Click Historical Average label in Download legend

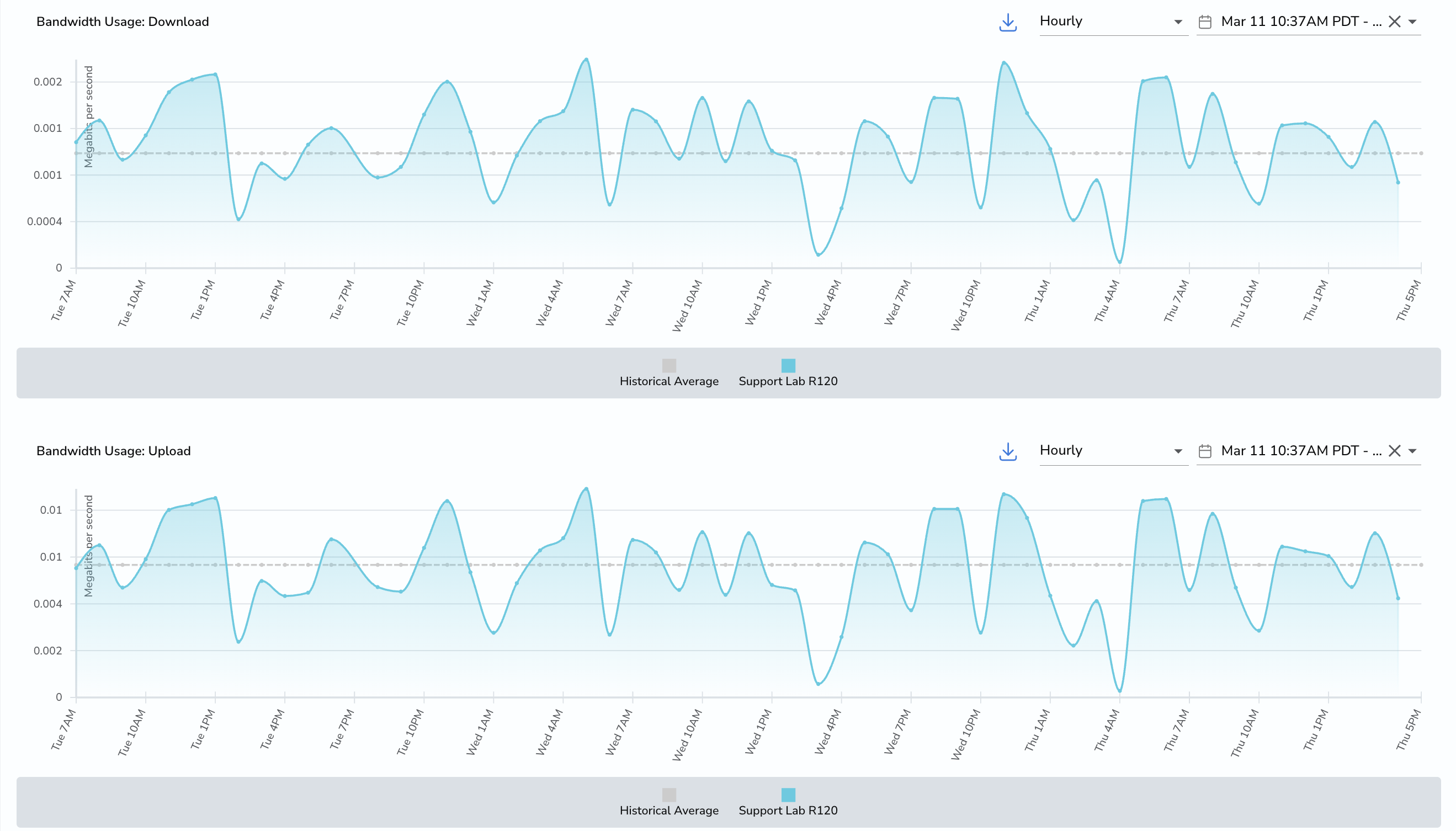pos(669,381)
